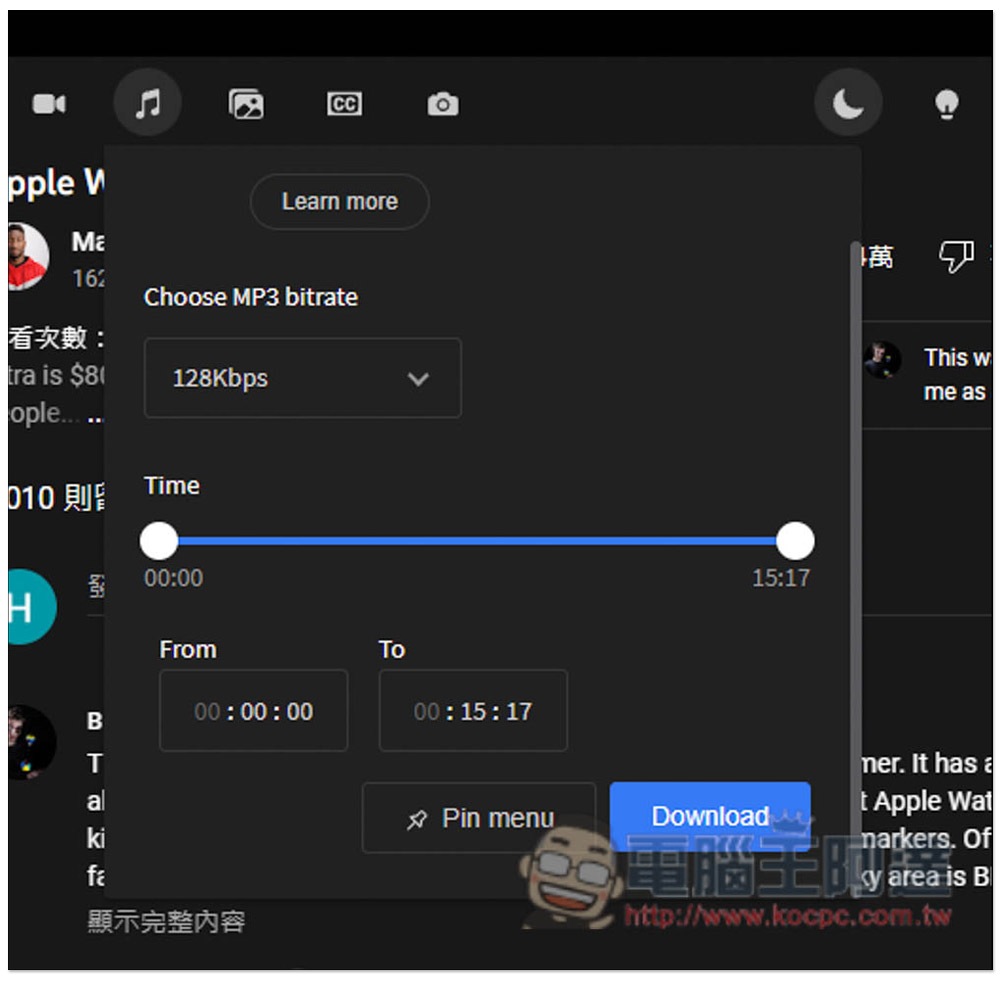The image size is (1000, 981).
Task: Click the lightbulb icon in toolbar
Action: pyautogui.click(x=946, y=104)
